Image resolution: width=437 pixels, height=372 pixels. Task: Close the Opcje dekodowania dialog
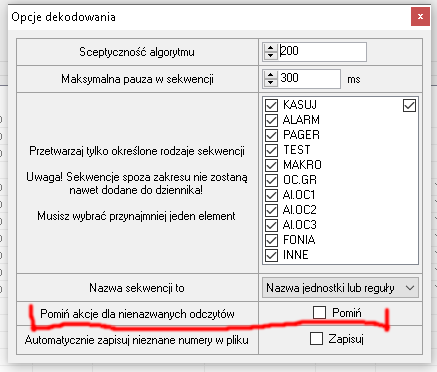(x=420, y=16)
